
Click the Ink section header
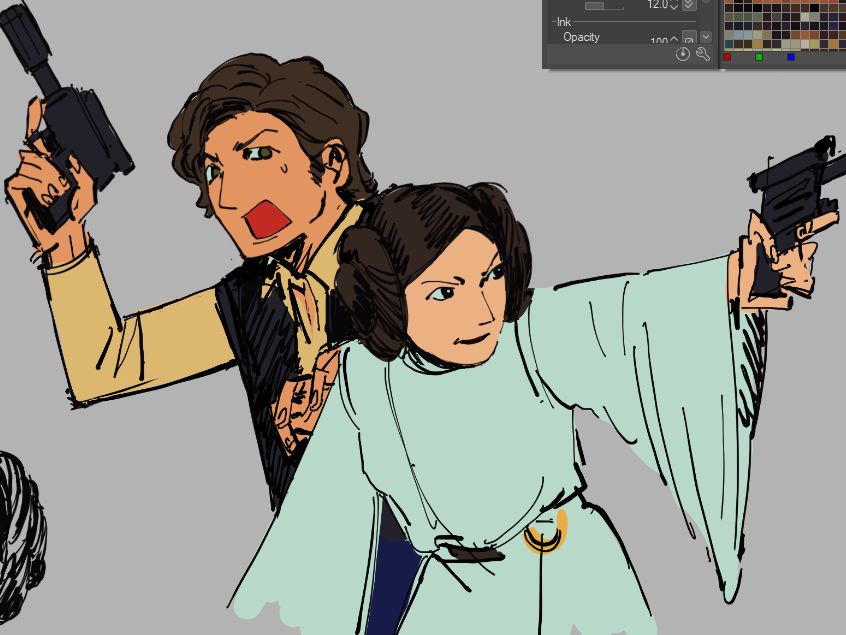point(564,22)
